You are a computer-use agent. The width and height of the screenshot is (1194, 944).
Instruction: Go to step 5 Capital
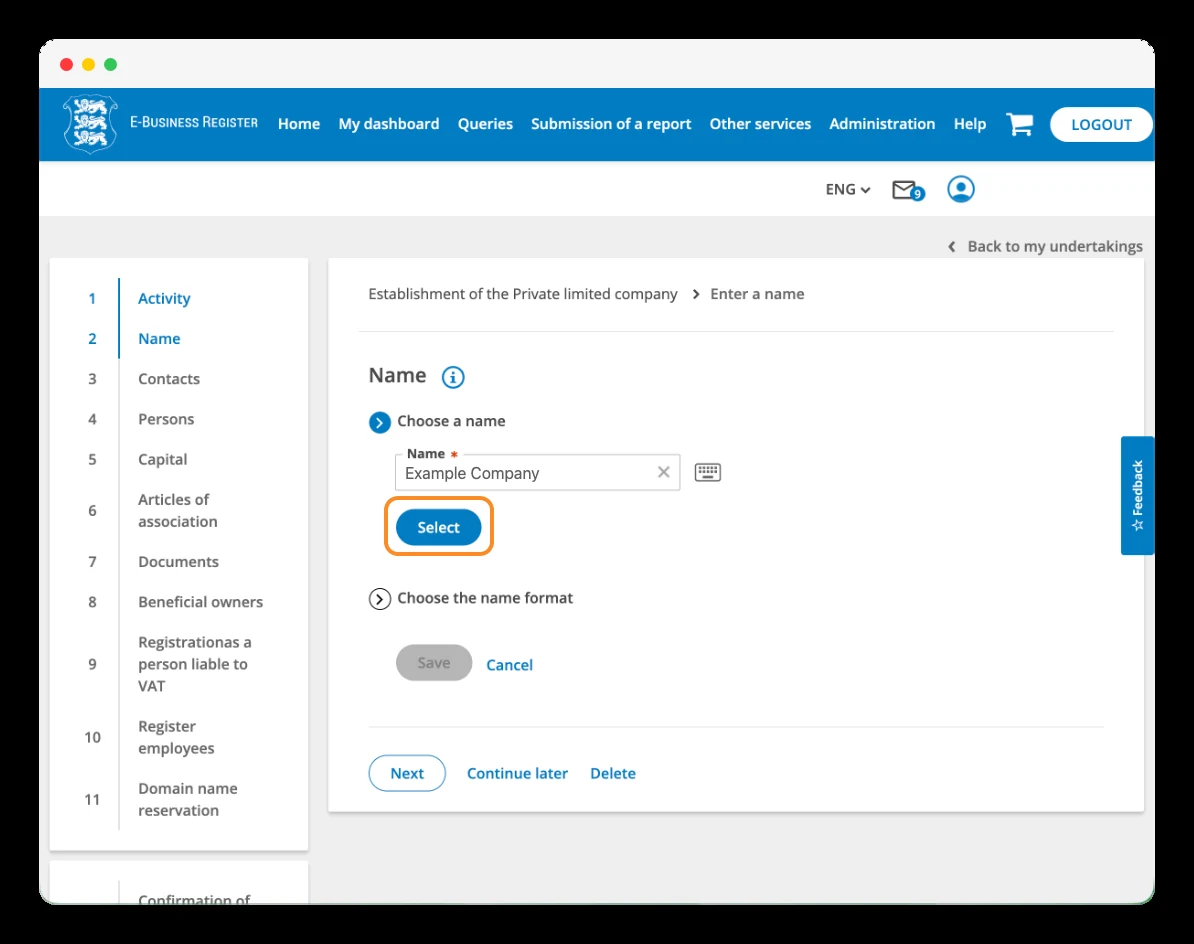point(162,460)
